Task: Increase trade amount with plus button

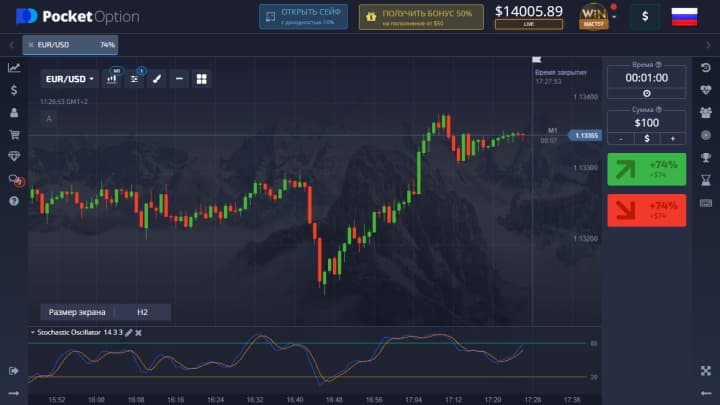Action: pyautogui.click(x=672, y=138)
